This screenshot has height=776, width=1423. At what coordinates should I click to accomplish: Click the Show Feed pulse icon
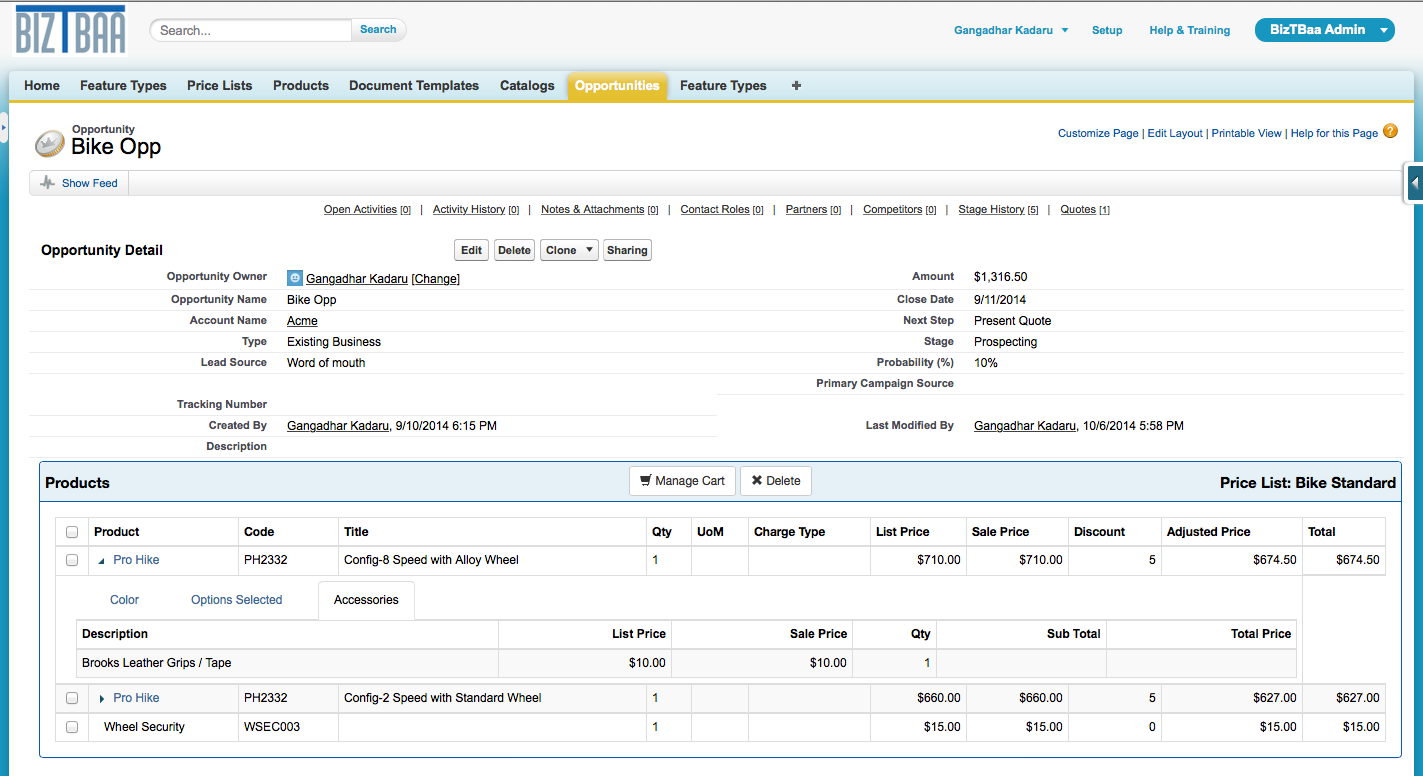[48, 183]
